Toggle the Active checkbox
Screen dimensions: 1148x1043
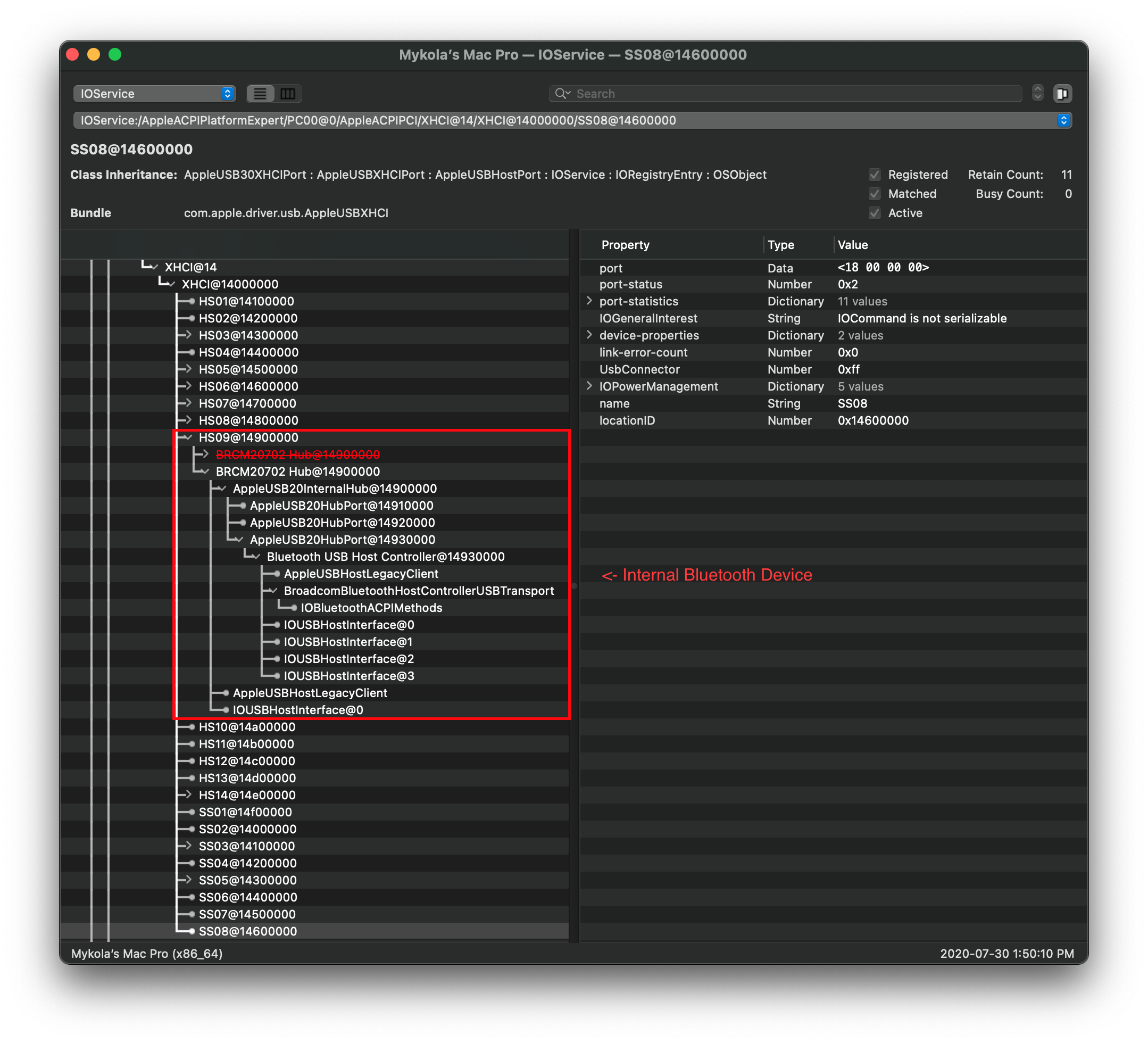pyautogui.click(x=875, y=213)
